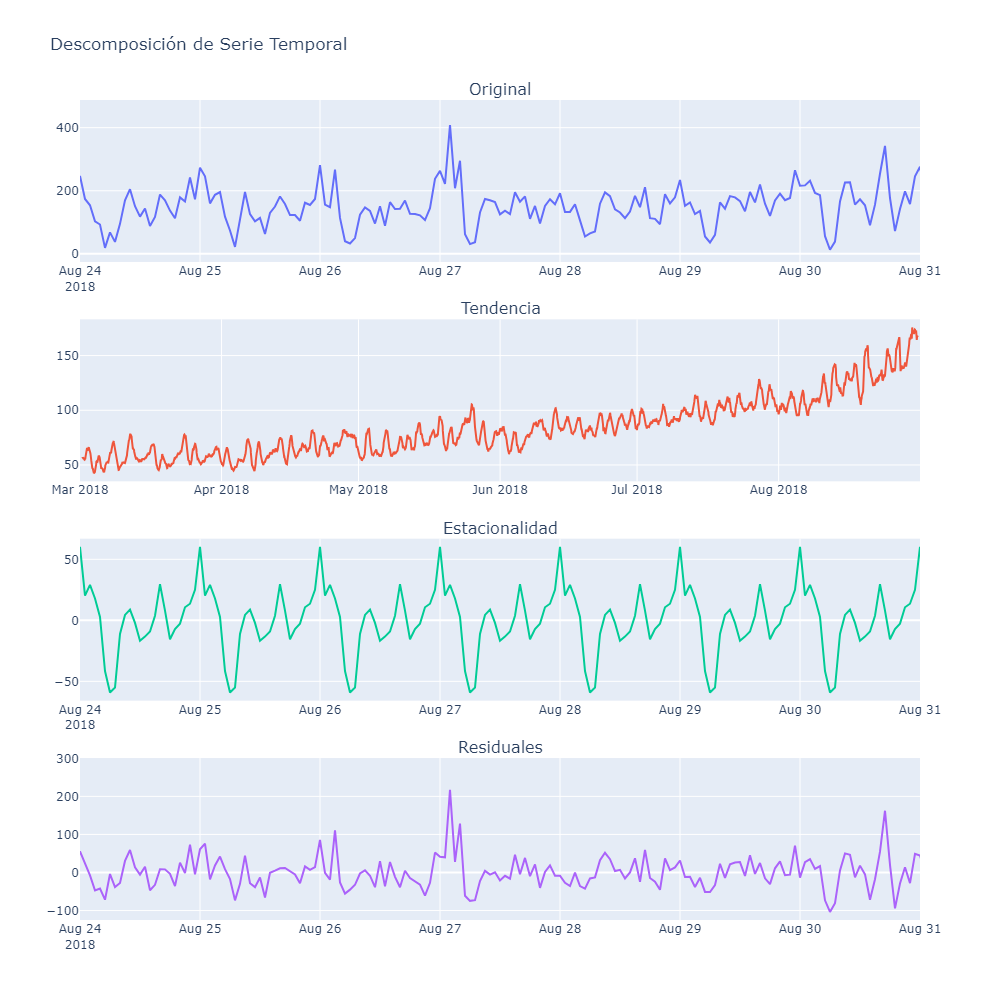
Task: Click the "Residuales" subplot title
Action: pyautogui.click(x=500, y=747)
